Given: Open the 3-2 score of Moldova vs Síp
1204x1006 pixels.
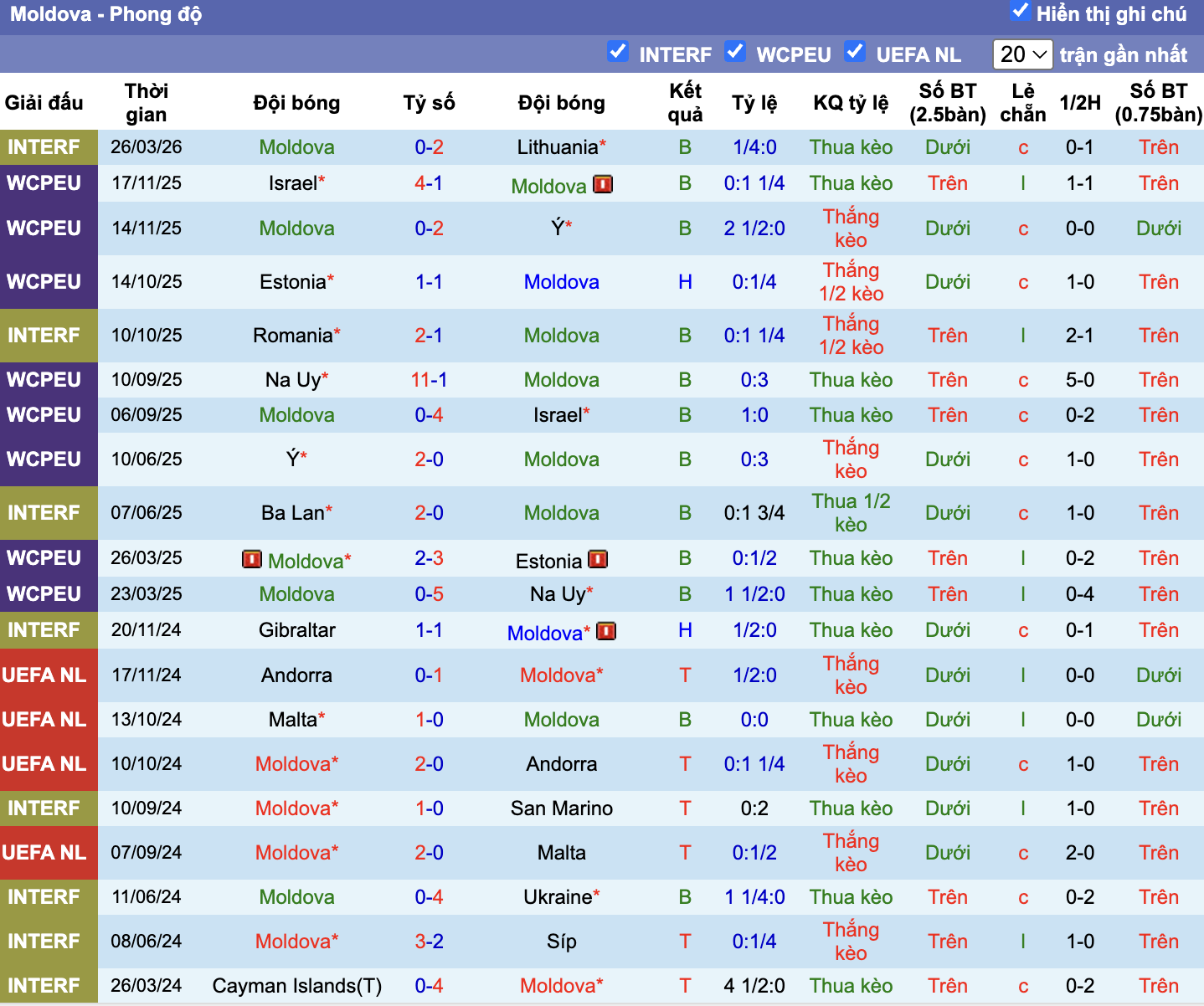Looking at the screenshot, I should point(430,942).
